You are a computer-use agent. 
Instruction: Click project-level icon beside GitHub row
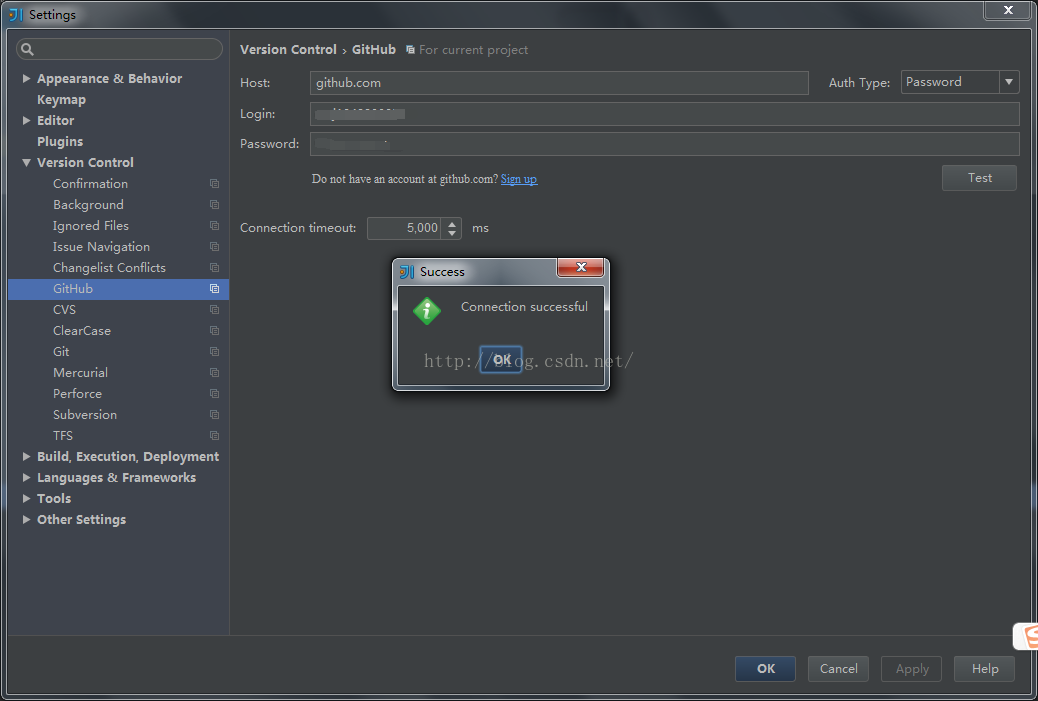[214, 289]
